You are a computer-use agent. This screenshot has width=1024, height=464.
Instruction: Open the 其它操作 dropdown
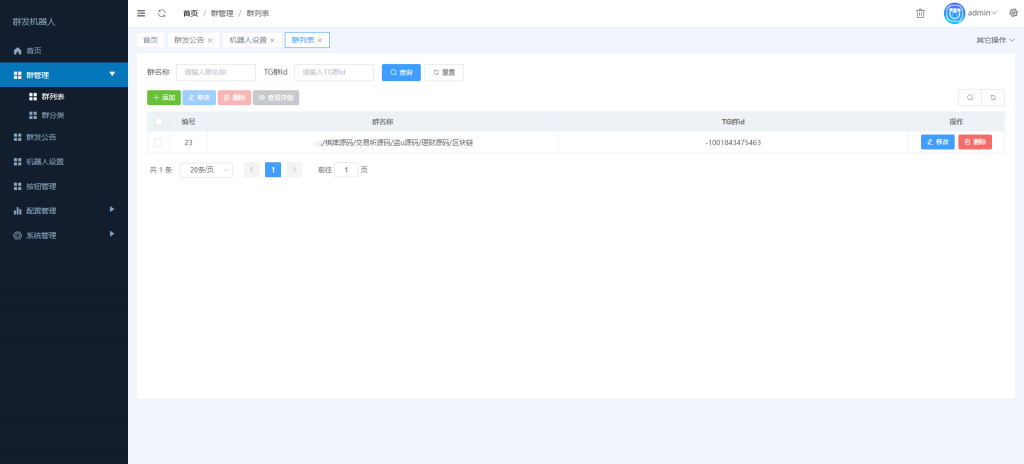(x=995, y=41)
